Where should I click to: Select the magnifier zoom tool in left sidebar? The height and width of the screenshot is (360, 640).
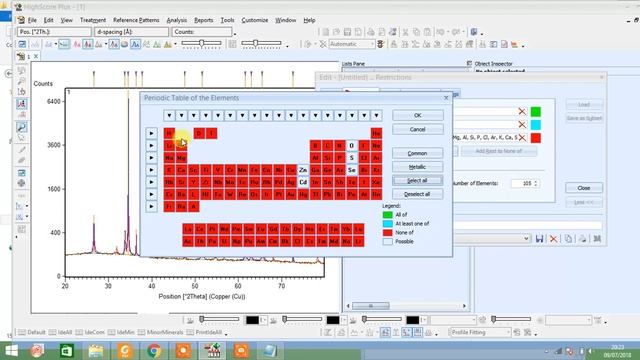pyautogui.click(x=22, y=127)
